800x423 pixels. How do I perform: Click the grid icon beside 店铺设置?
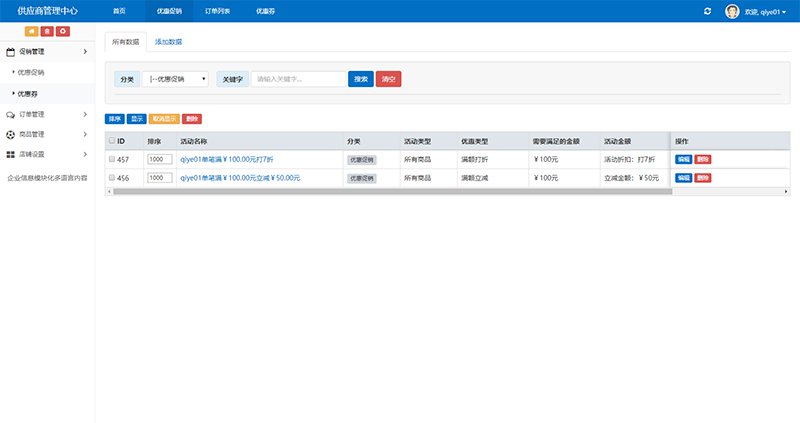pyautogui.click(x=11, y=154)
